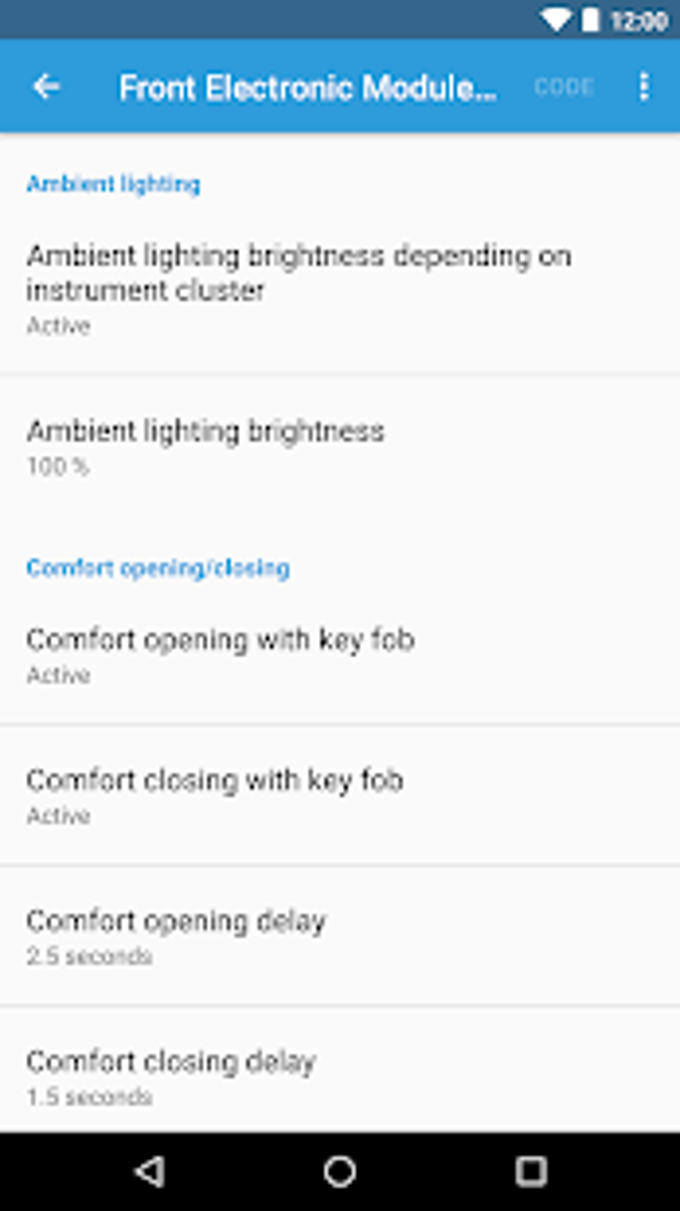The image size is (680, 1211).
Task: Open Comfort opening delay options
Action: (340, 936)
